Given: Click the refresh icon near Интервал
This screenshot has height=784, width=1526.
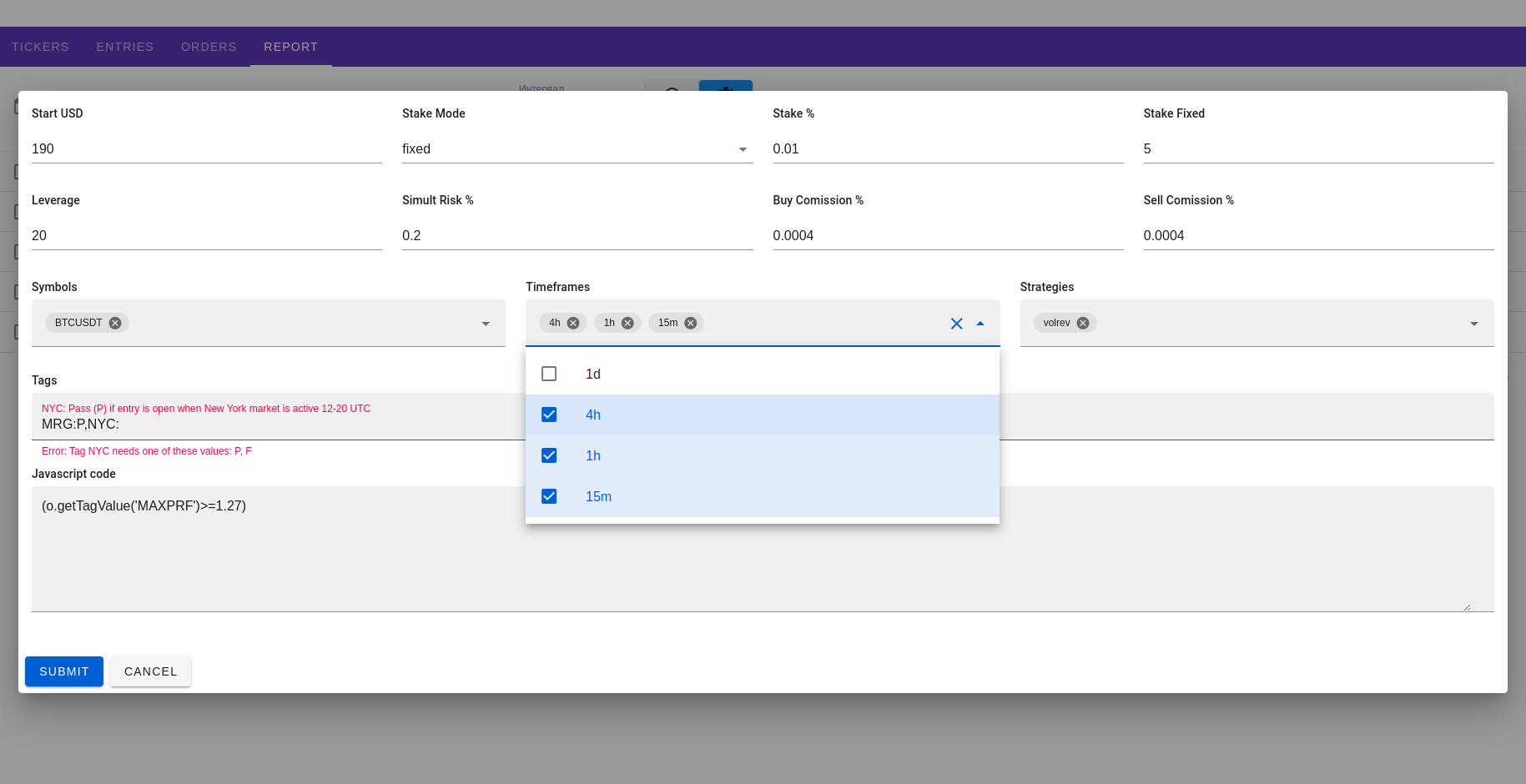Looking at the screenshot, I should (671, 93).
